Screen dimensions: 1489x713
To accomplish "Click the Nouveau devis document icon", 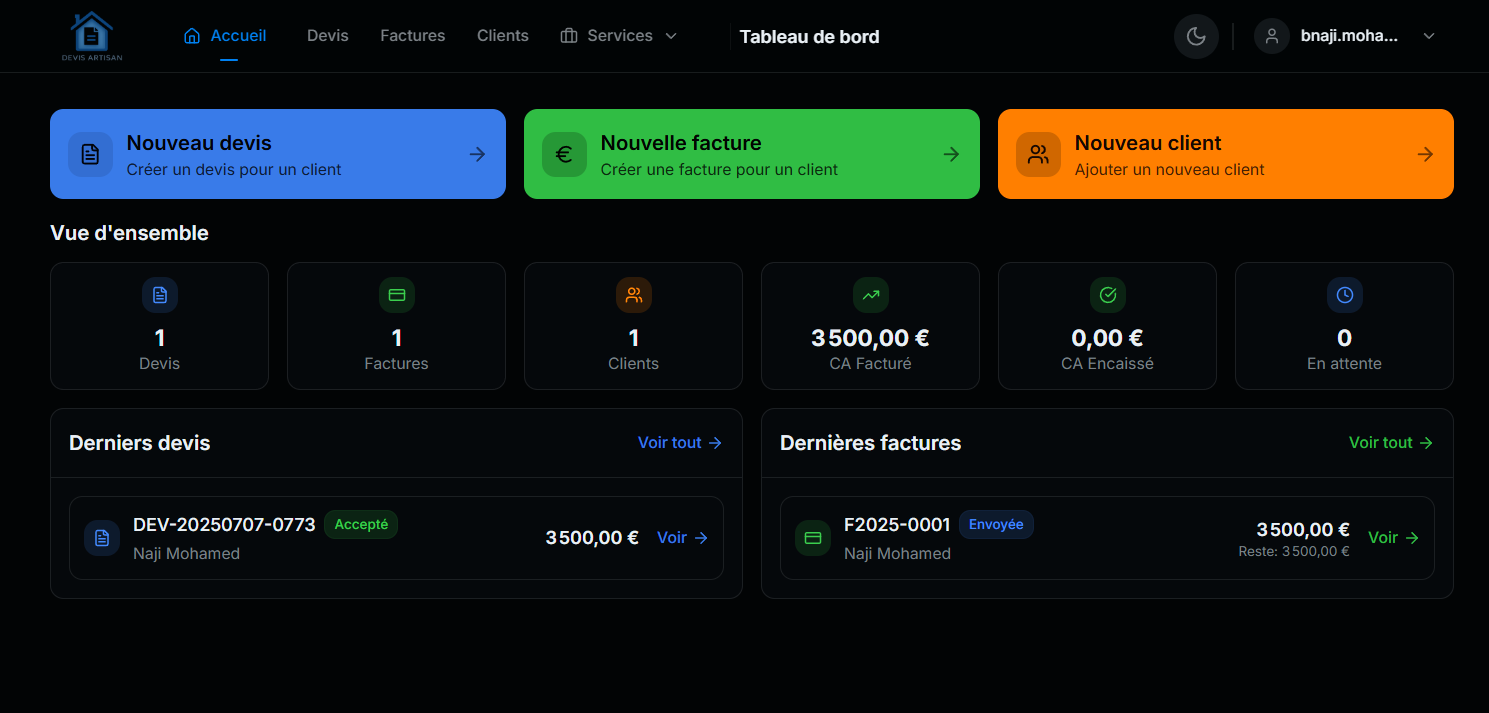I will pyautogui.click(x=90, y=154).
